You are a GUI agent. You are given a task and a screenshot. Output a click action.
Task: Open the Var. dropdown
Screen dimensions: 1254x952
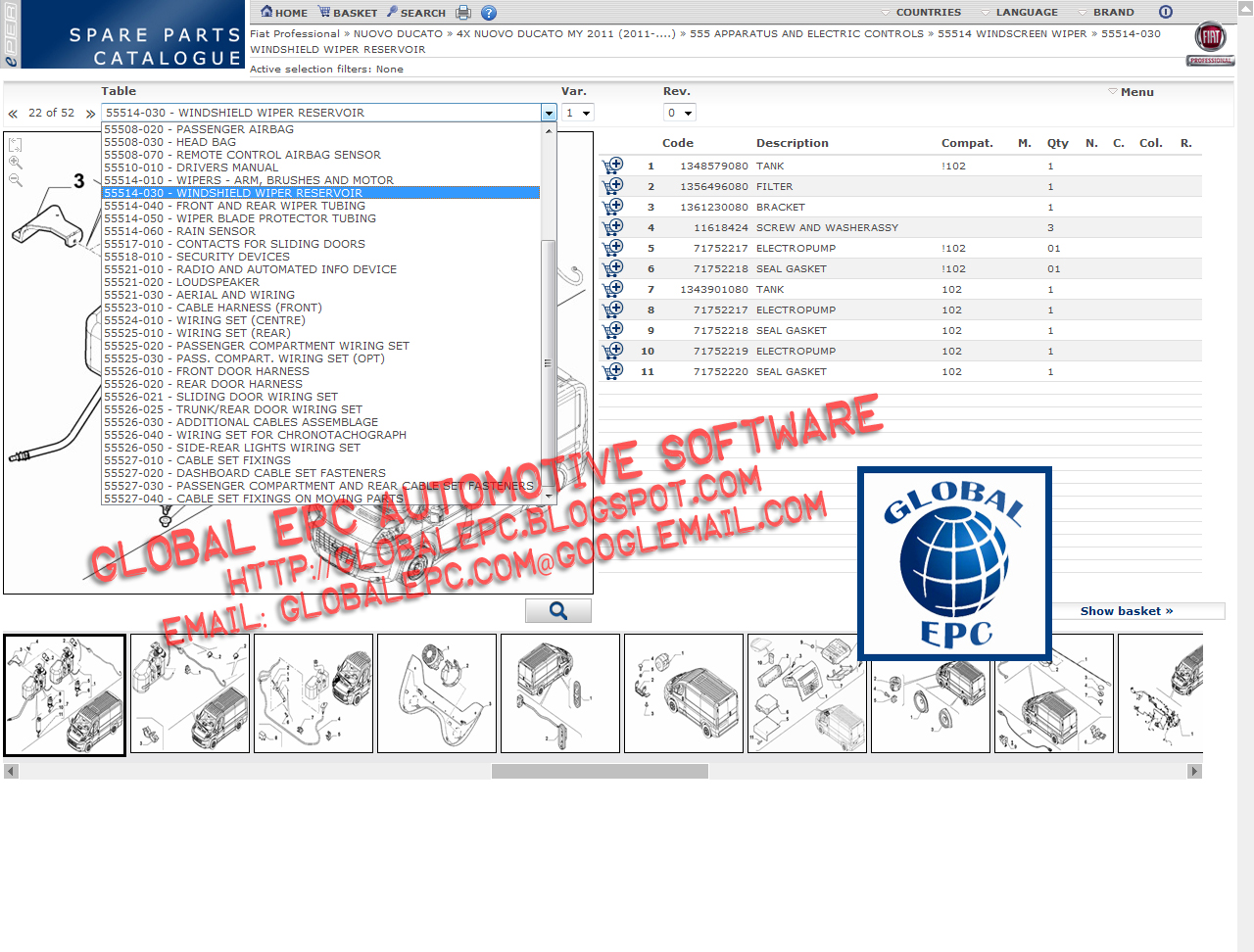tap(577, 113)
